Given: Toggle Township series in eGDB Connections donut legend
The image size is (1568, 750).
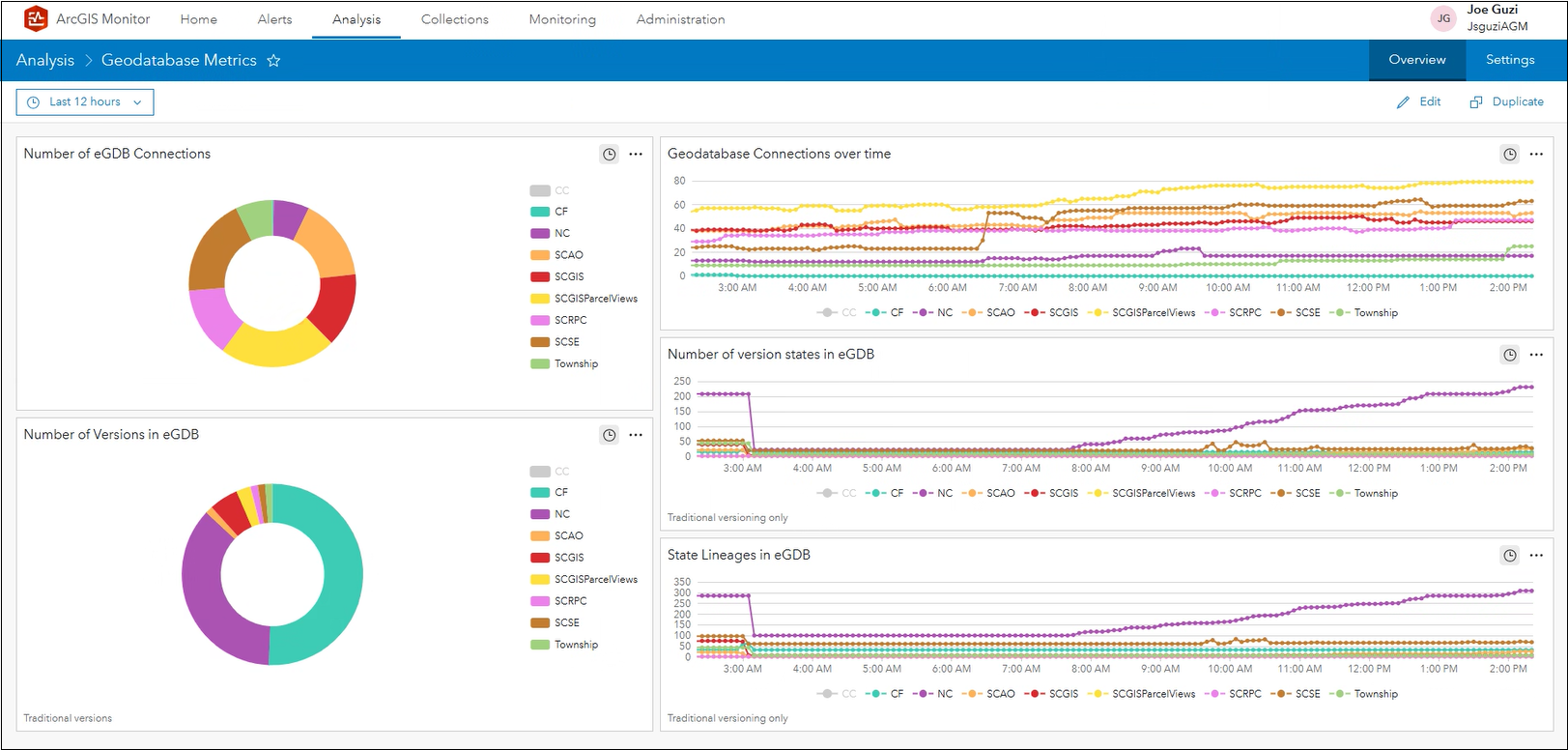Looking at the screenshot, I should click(x=565, y=363).
